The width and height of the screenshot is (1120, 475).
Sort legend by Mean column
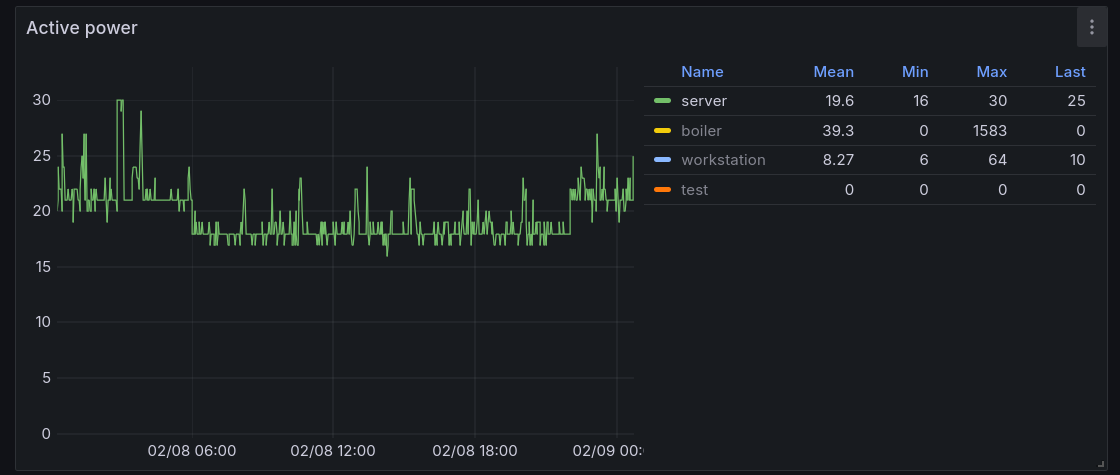[833, 72]
